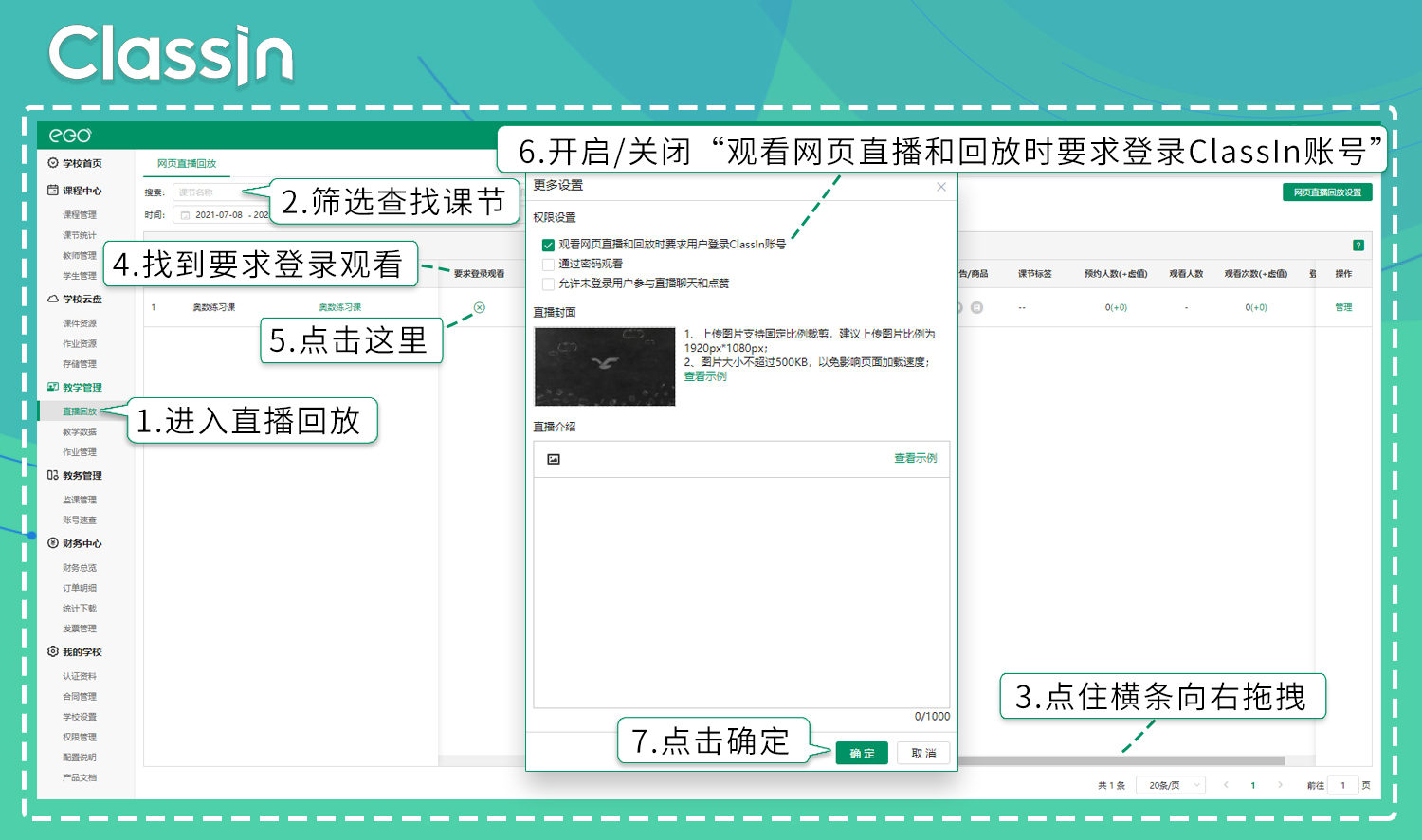This screenshot has height=840, width=1422.
Task: Click the green help question-mark icon
Action: pos(1358,246)
